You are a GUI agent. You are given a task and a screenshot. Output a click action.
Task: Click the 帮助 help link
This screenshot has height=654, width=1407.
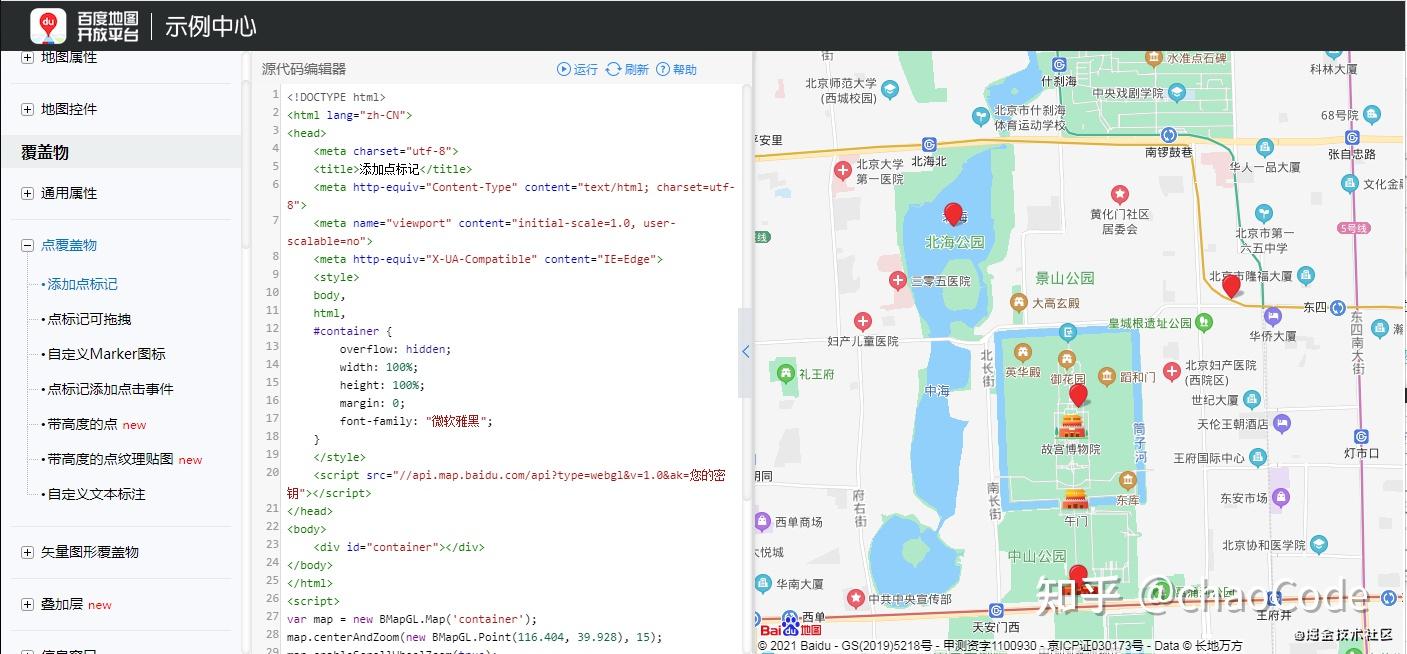pos(677,69)
